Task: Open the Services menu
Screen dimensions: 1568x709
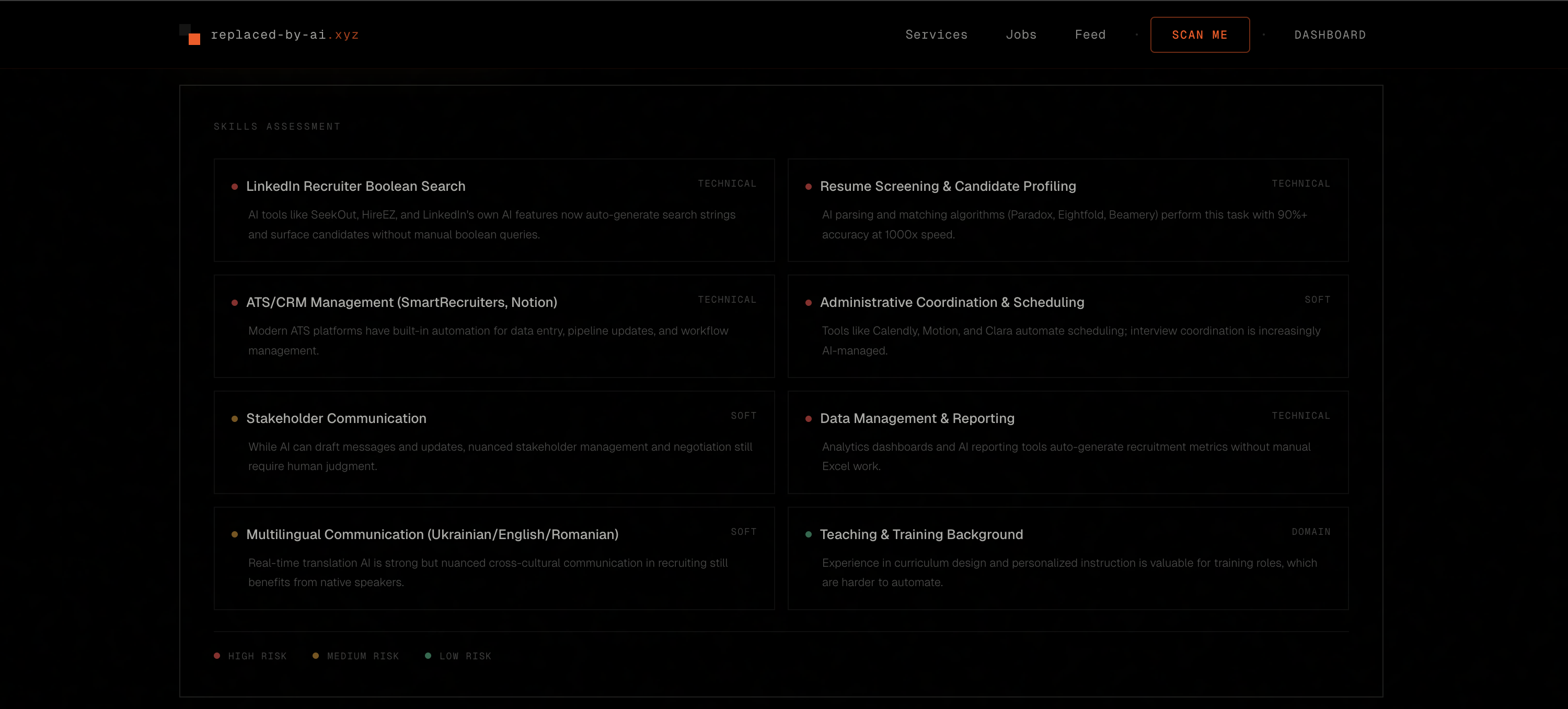Action: tap(936, 35)
